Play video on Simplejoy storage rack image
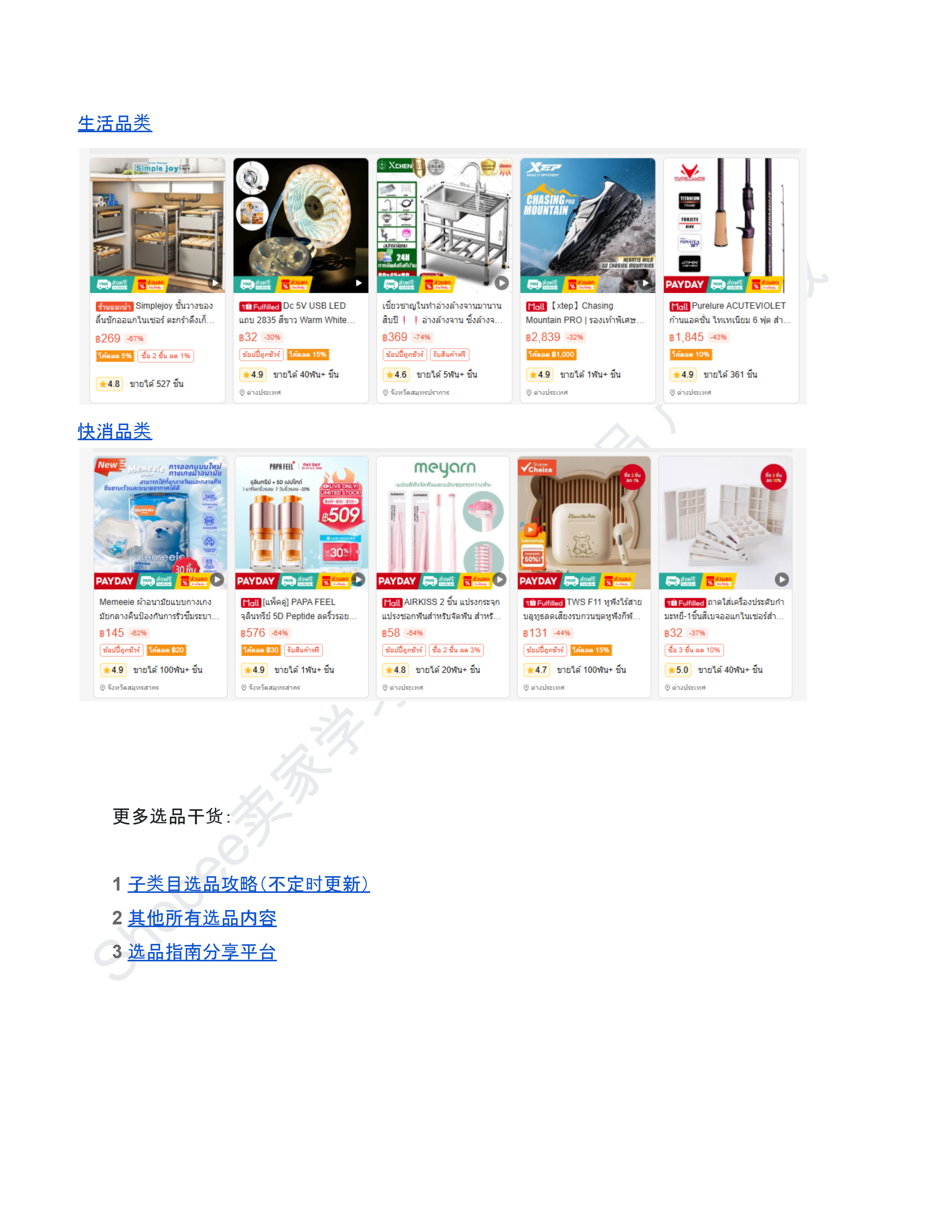This screenshot has width=952, height=1232. [215, 283]
